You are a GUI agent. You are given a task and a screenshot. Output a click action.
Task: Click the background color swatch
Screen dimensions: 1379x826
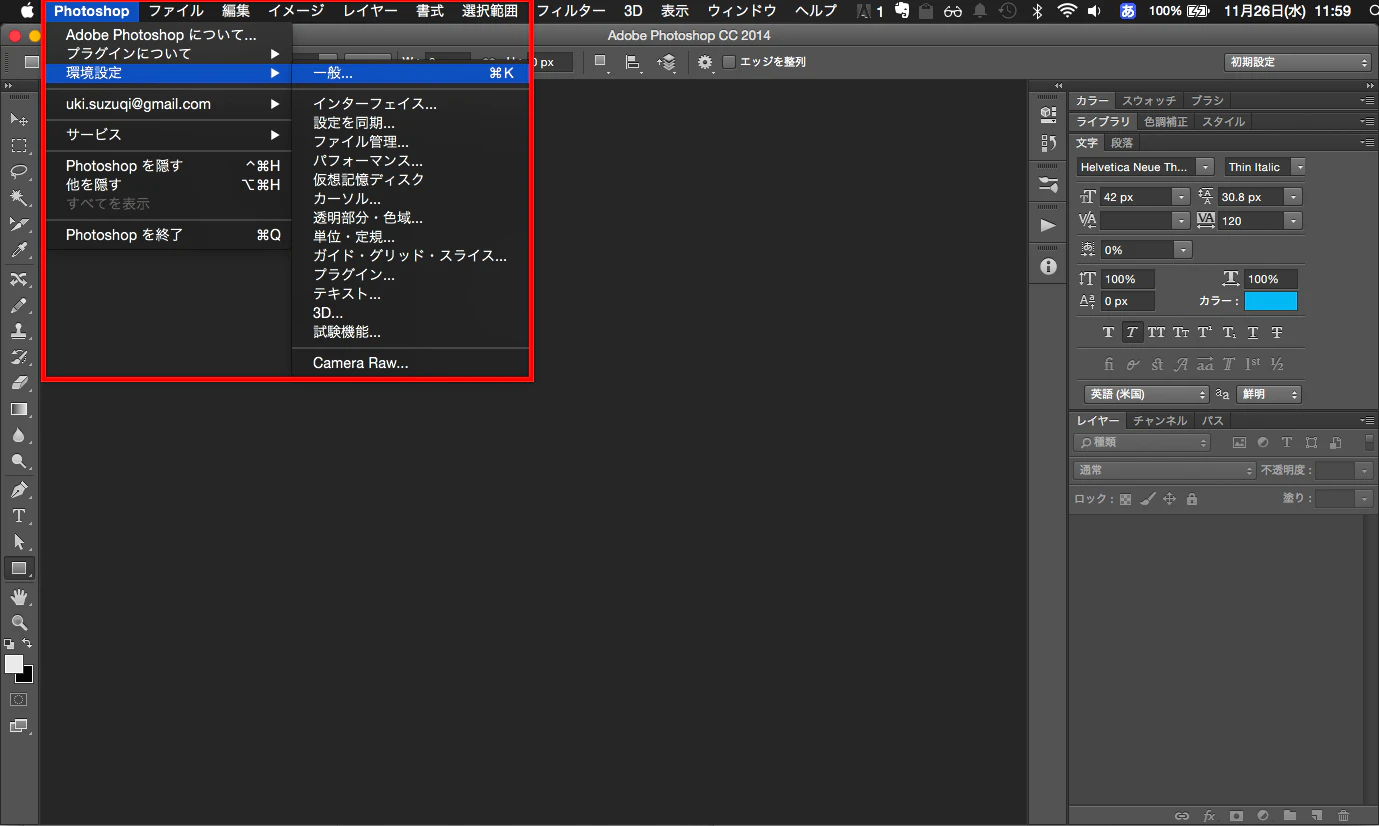pyautogui.click(x=26, y=677)
